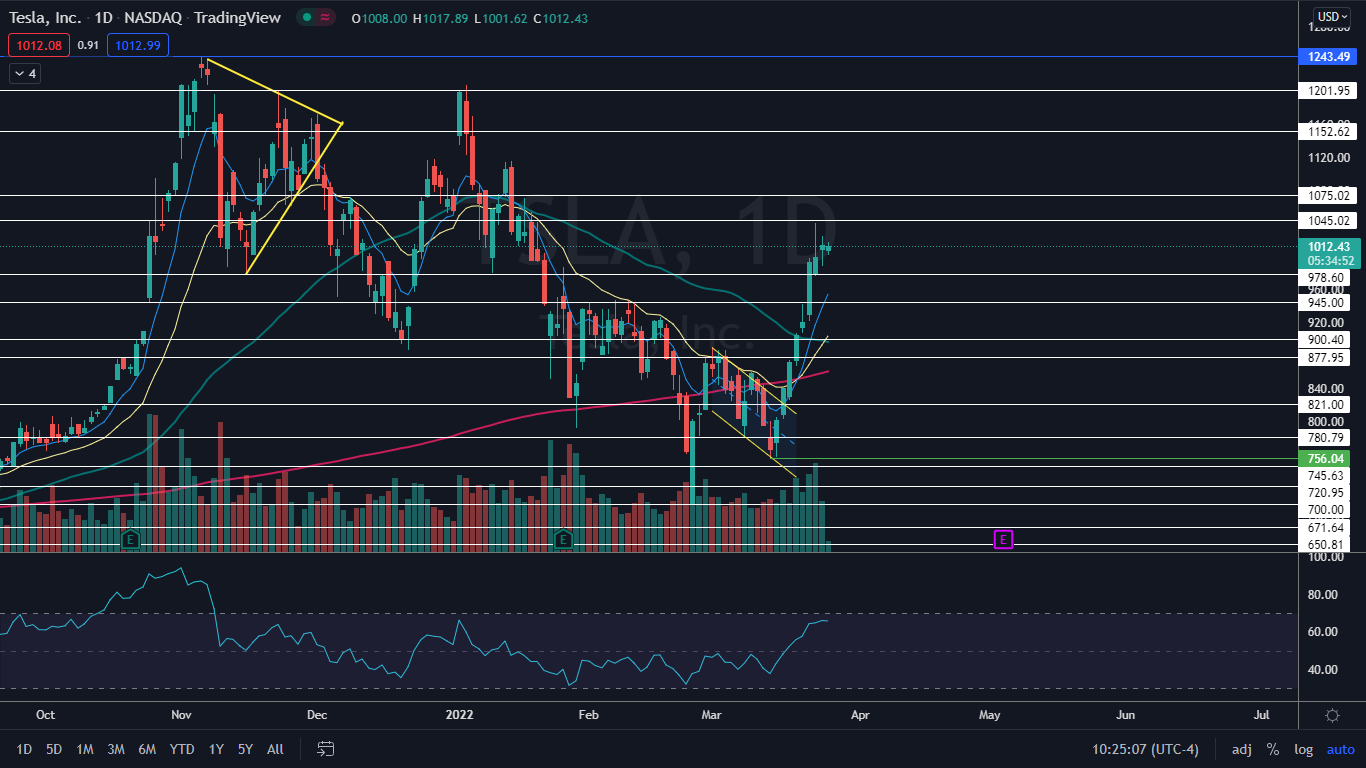Click the purple upcoming earnings E marker
Image resolution: width=1366 pixels, height=768 pixels.
pyautogui.click(x=1003, y=539)
